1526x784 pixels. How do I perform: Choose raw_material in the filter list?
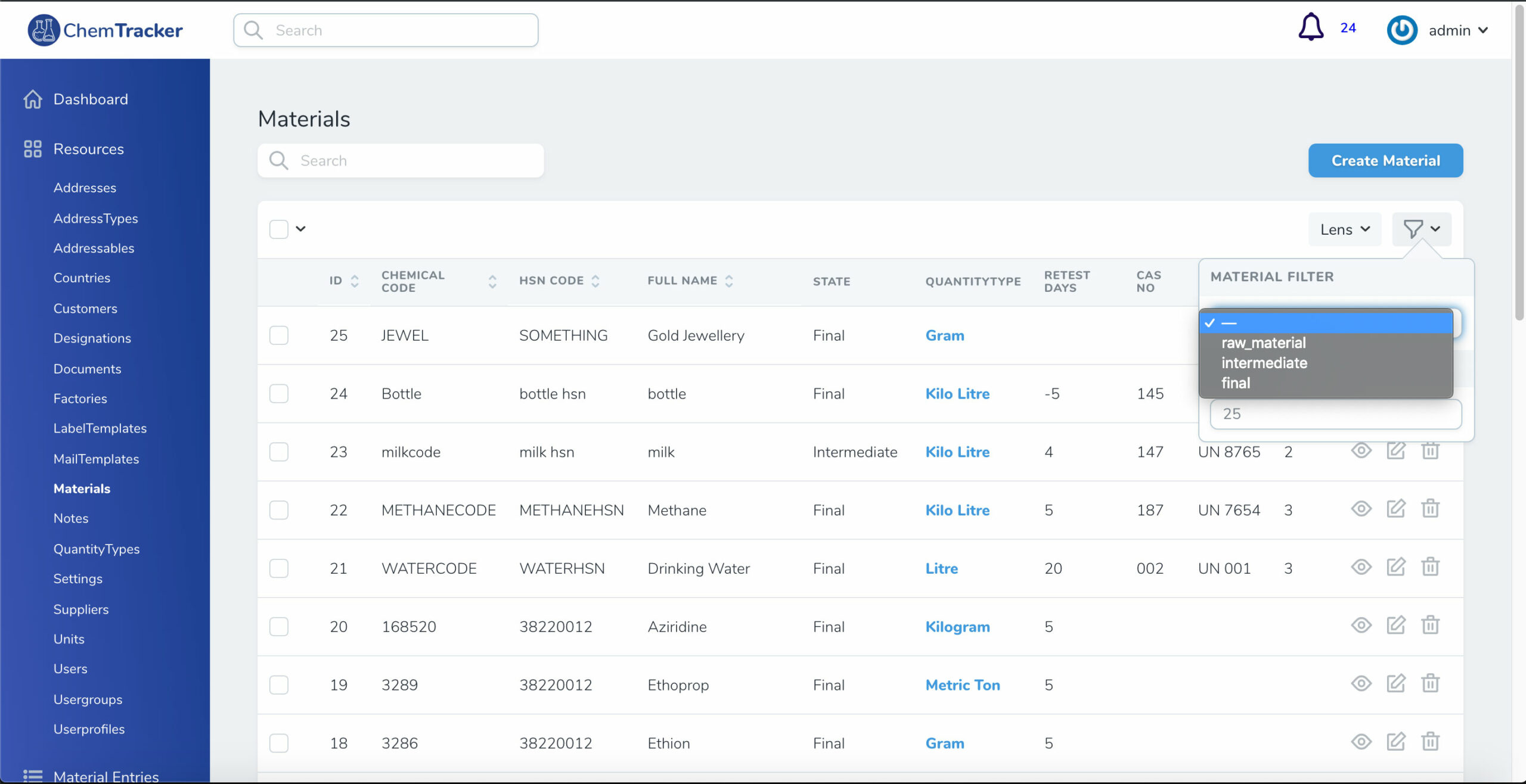[x=1263, y=343]
